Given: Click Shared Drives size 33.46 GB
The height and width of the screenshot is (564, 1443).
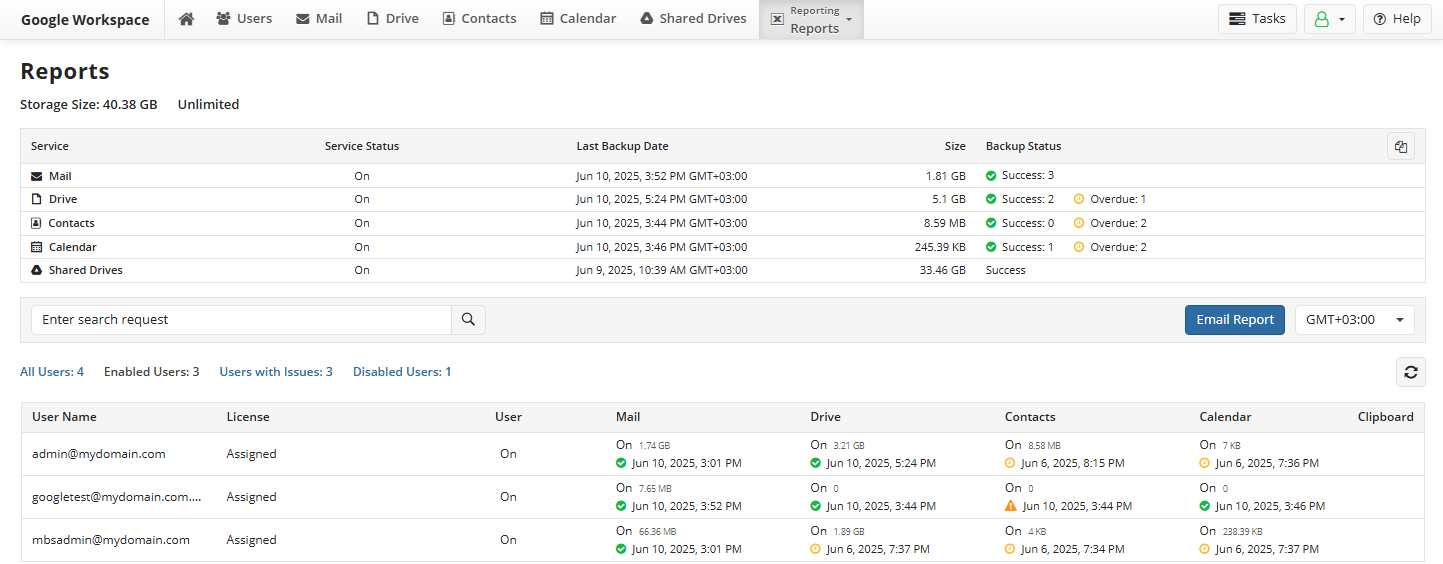Looking at the screenshot, I should pos(943,270).
